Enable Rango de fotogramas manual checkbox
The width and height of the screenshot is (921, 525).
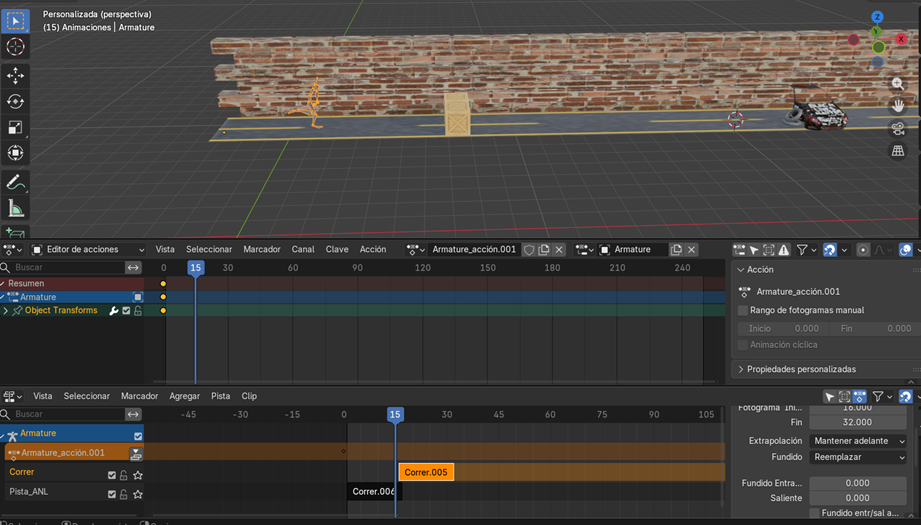743,310
